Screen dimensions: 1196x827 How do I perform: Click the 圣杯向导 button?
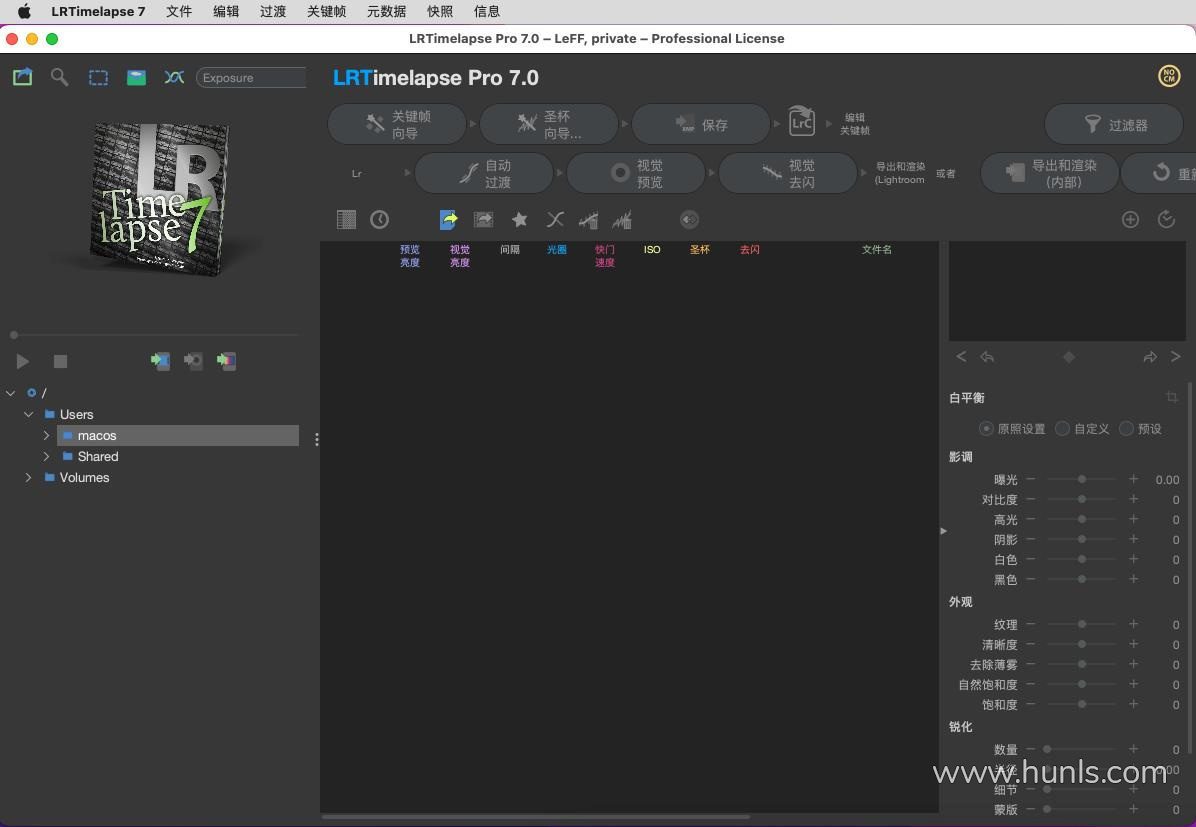click(x=548, y=124)
